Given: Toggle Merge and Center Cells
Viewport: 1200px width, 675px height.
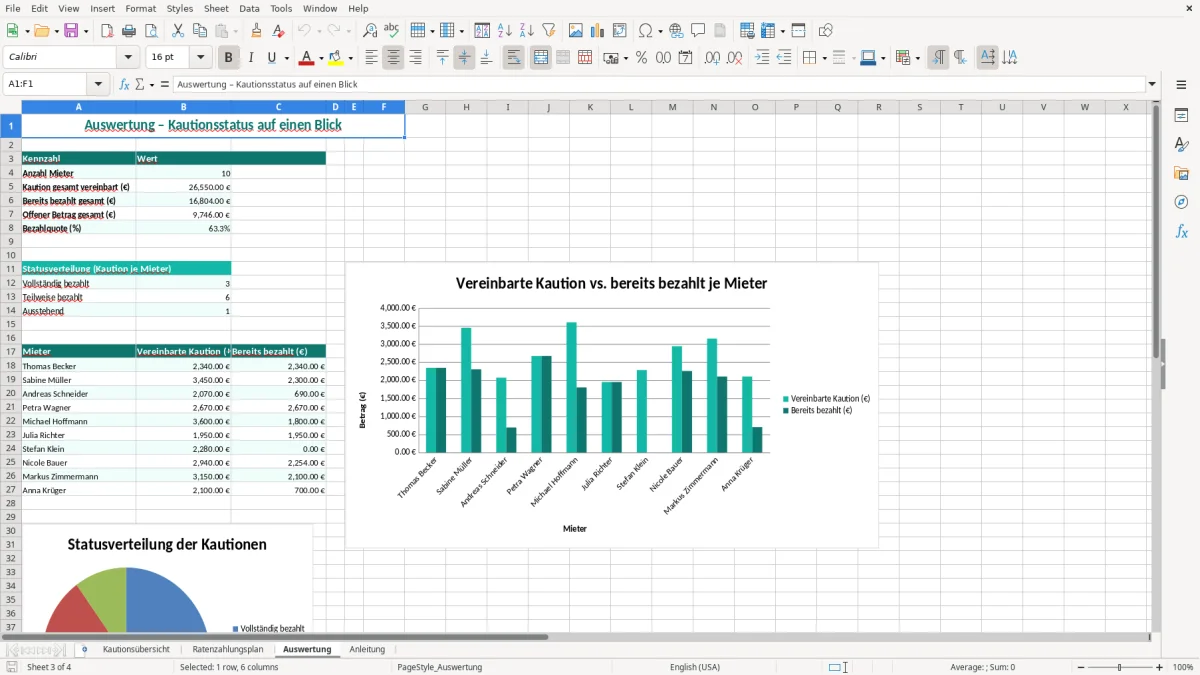Looking at the screenshot, I should (540, 58).
